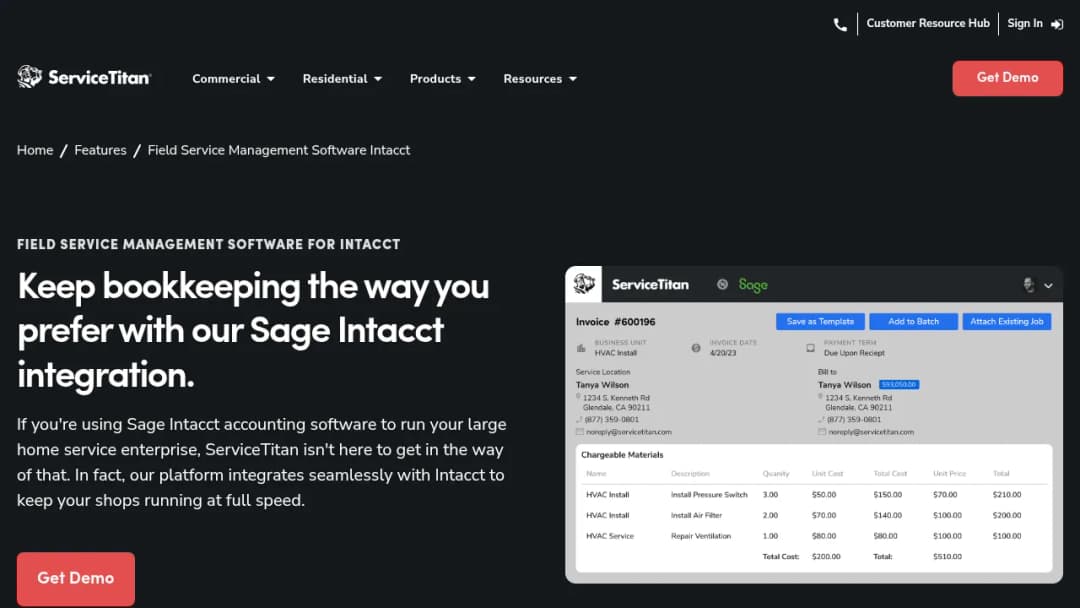Click the $210.00 total cell

[1007, 494]
